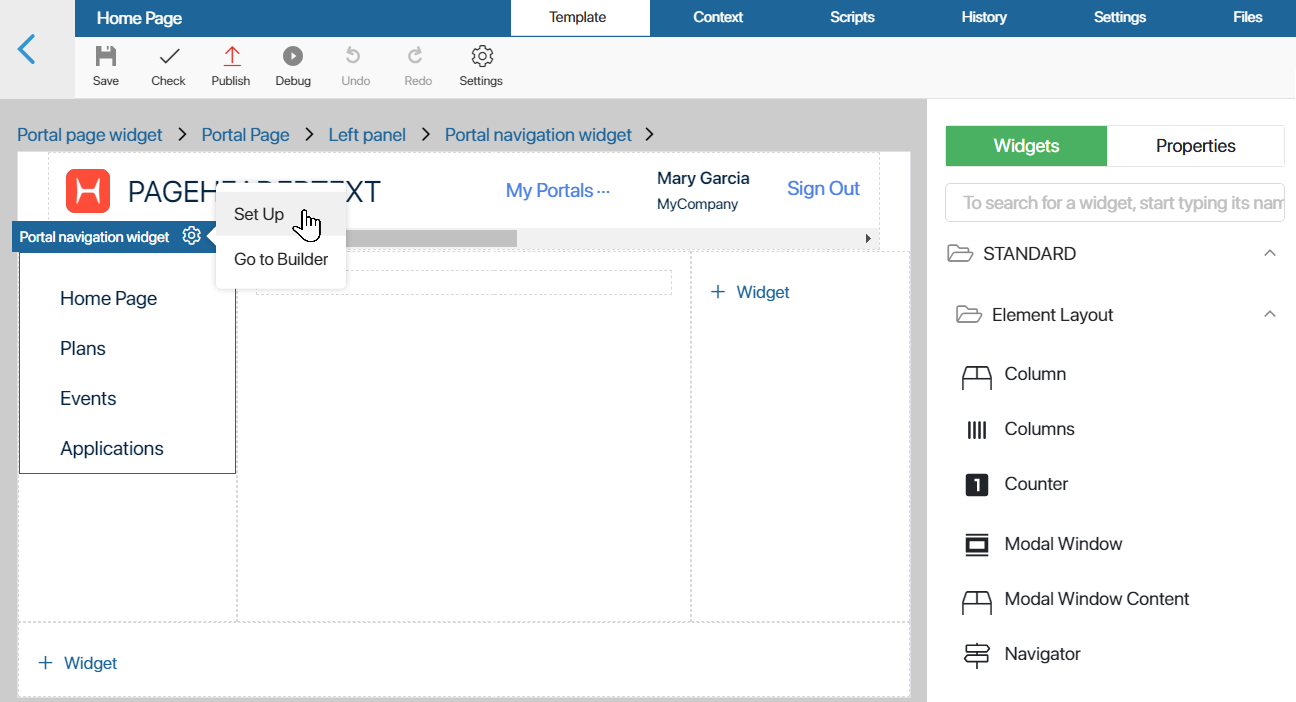Save the template with the Save icon
This screenshot has width=1296, height=702.
(x=106, y=56)
